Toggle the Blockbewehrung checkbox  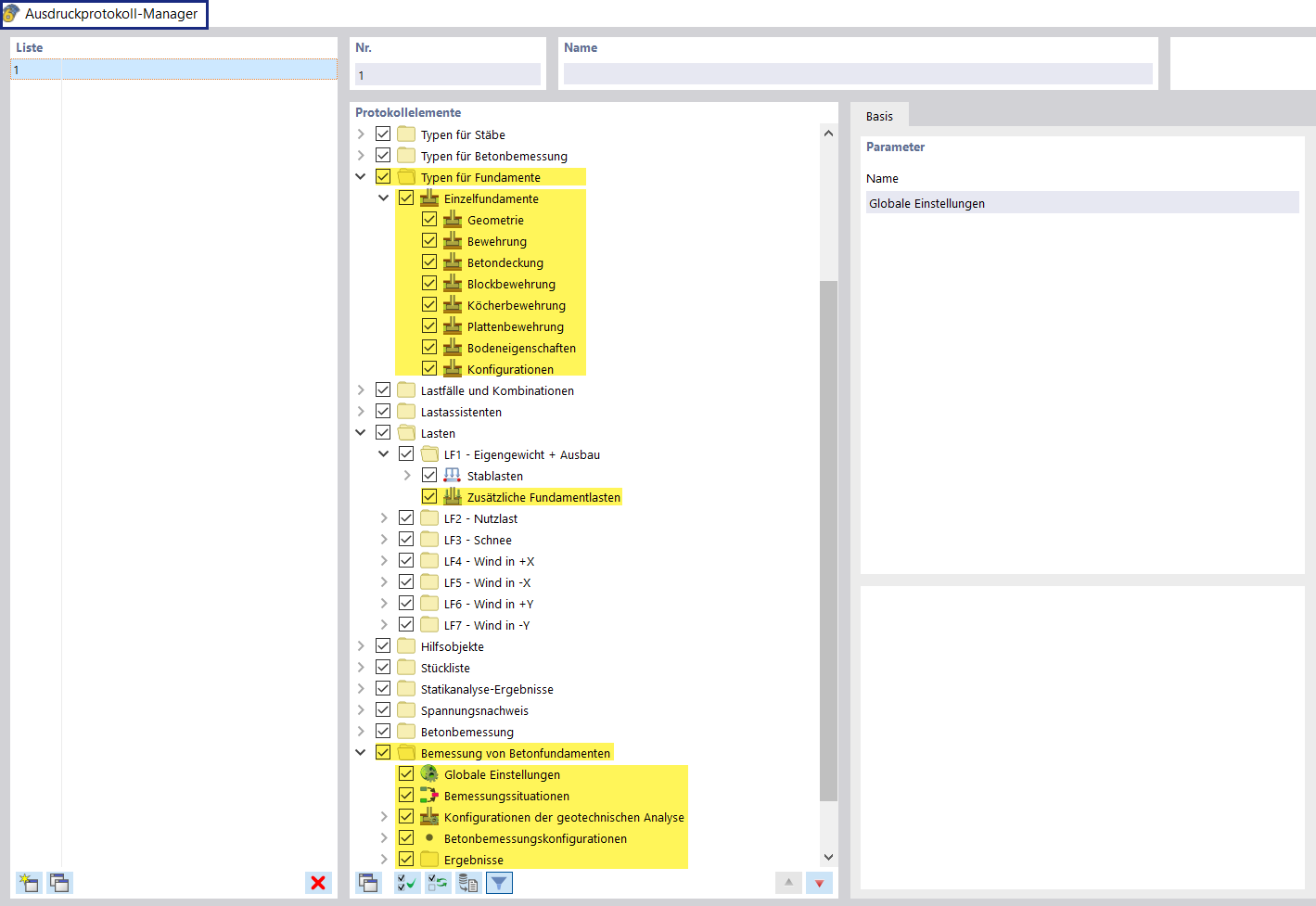coord(429,283)
